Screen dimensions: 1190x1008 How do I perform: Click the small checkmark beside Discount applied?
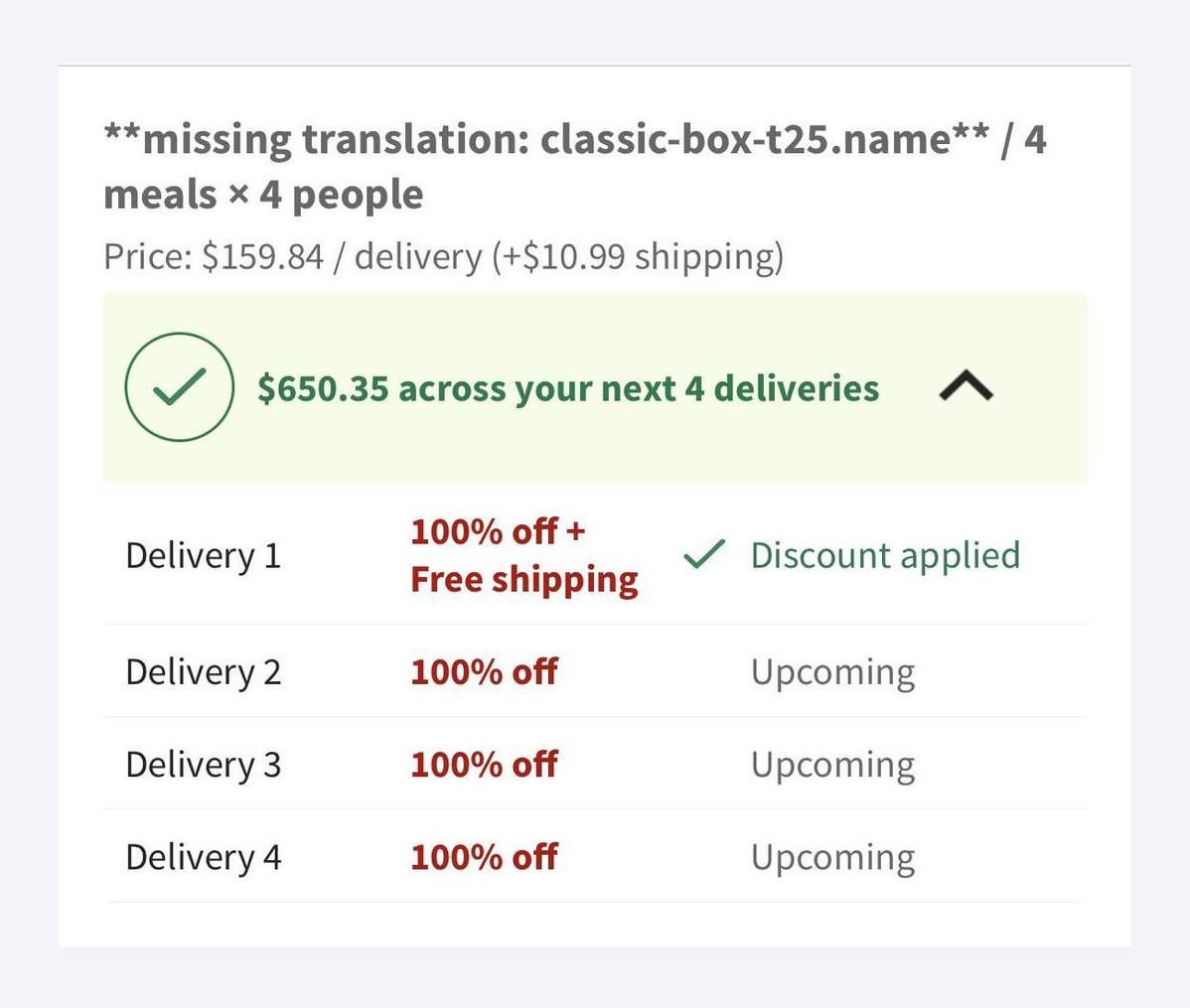click(704, 555)
